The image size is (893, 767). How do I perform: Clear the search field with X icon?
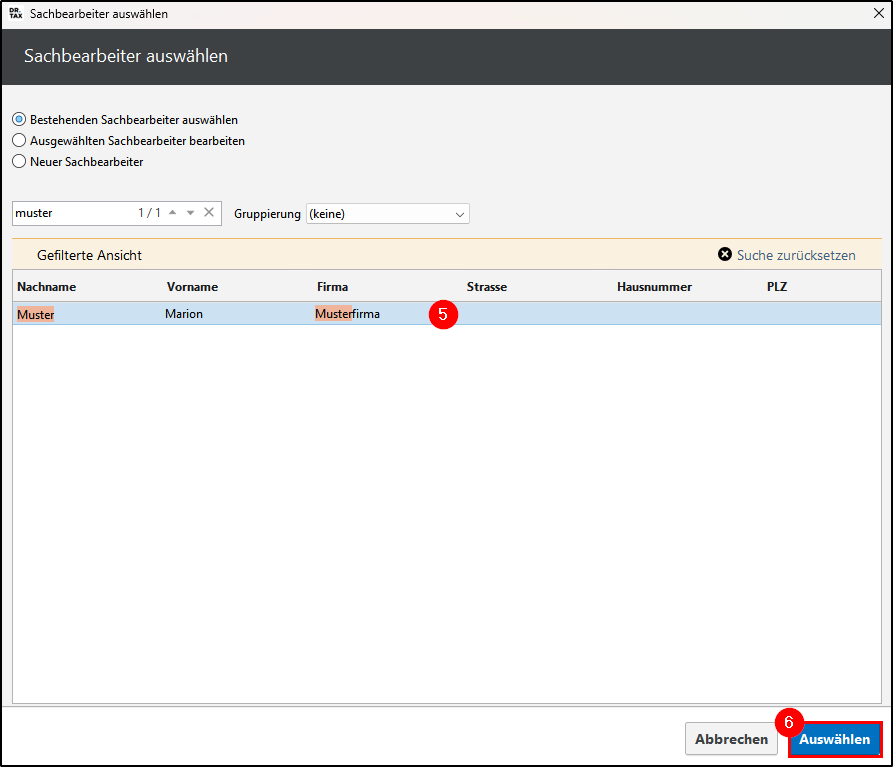(x=209, y=213)
